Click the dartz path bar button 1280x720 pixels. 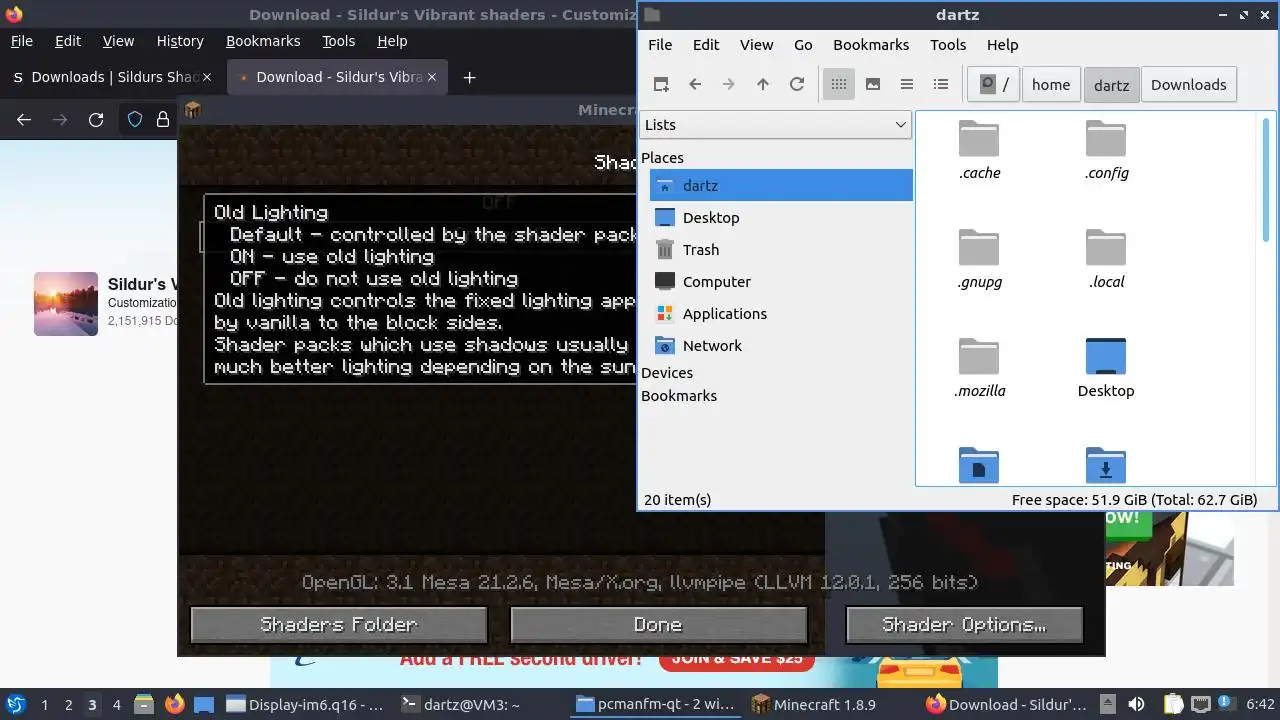(1111, 85)
